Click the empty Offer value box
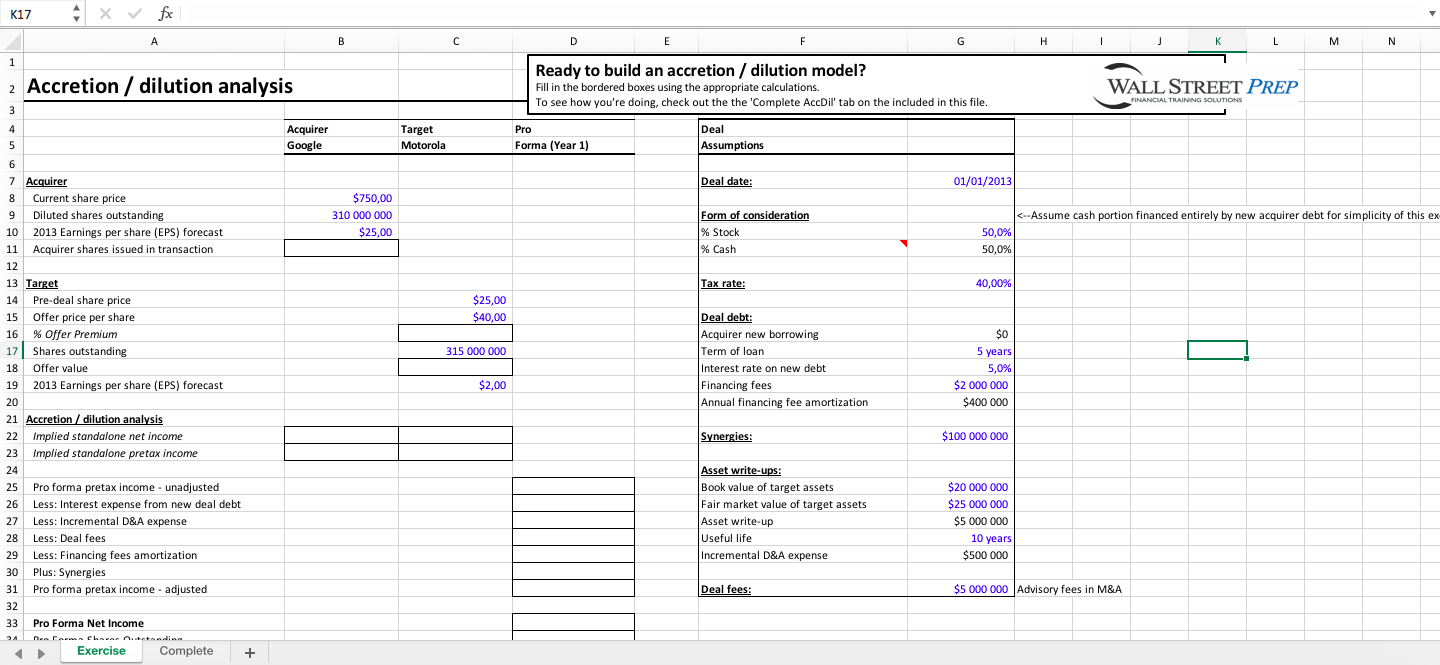The width and height of the screenshot is (1440, 665). [455, 368]
